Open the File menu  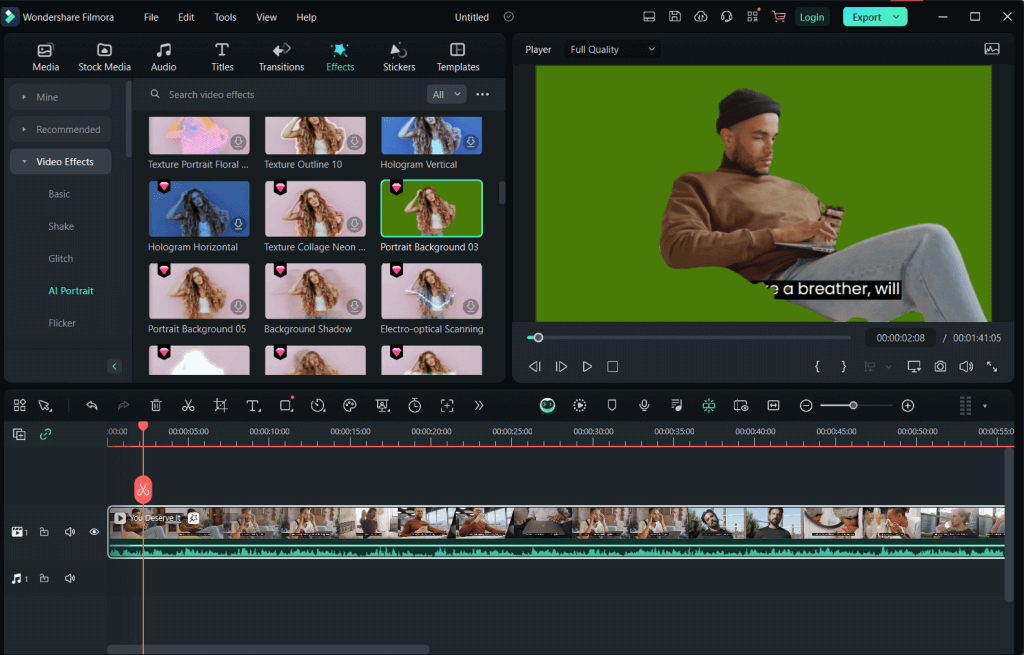tap(151, 17)
